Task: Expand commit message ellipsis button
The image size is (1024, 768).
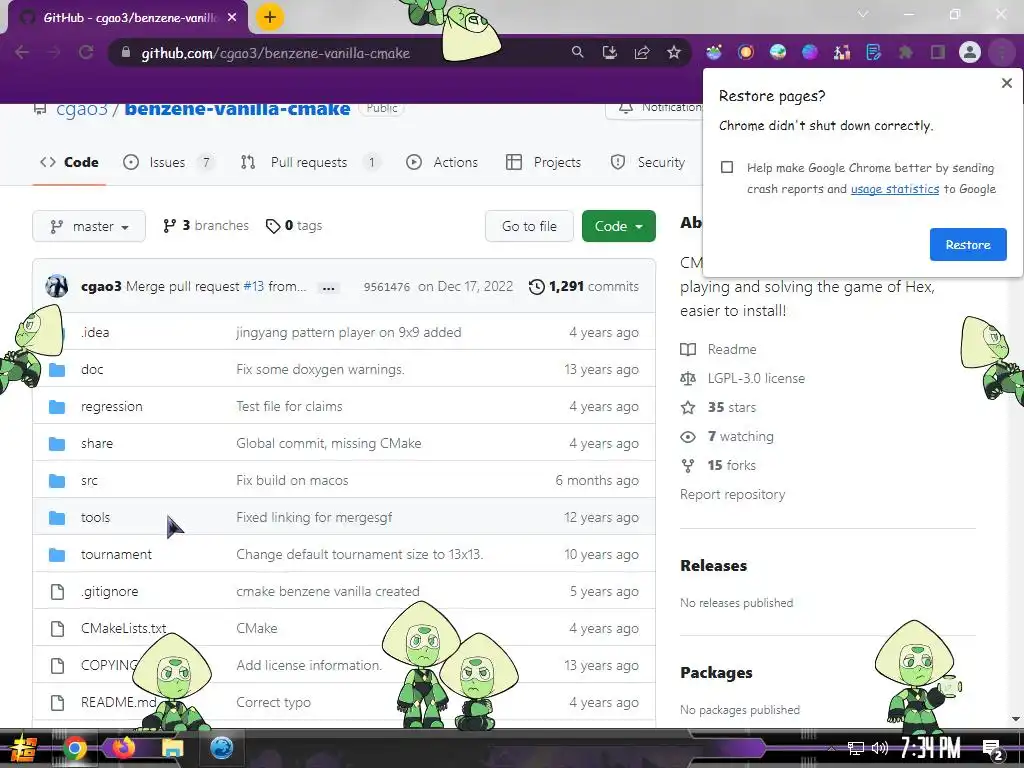Action: pos(328,287)
